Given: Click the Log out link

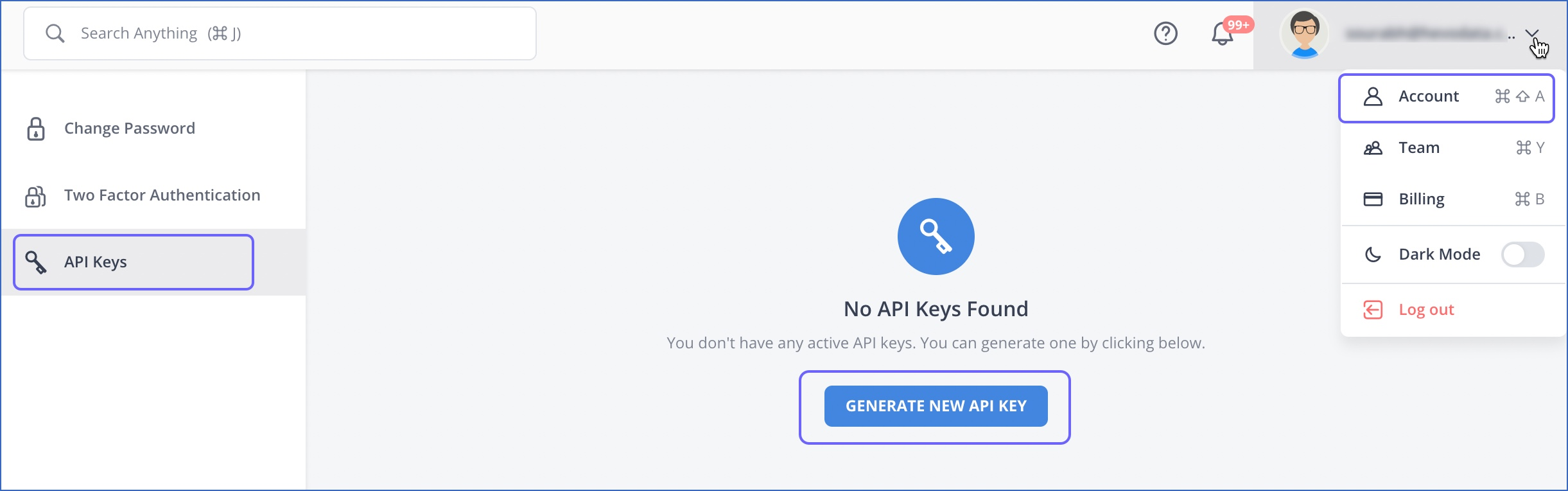Looking at the screenshot, I should [1426, 310].
